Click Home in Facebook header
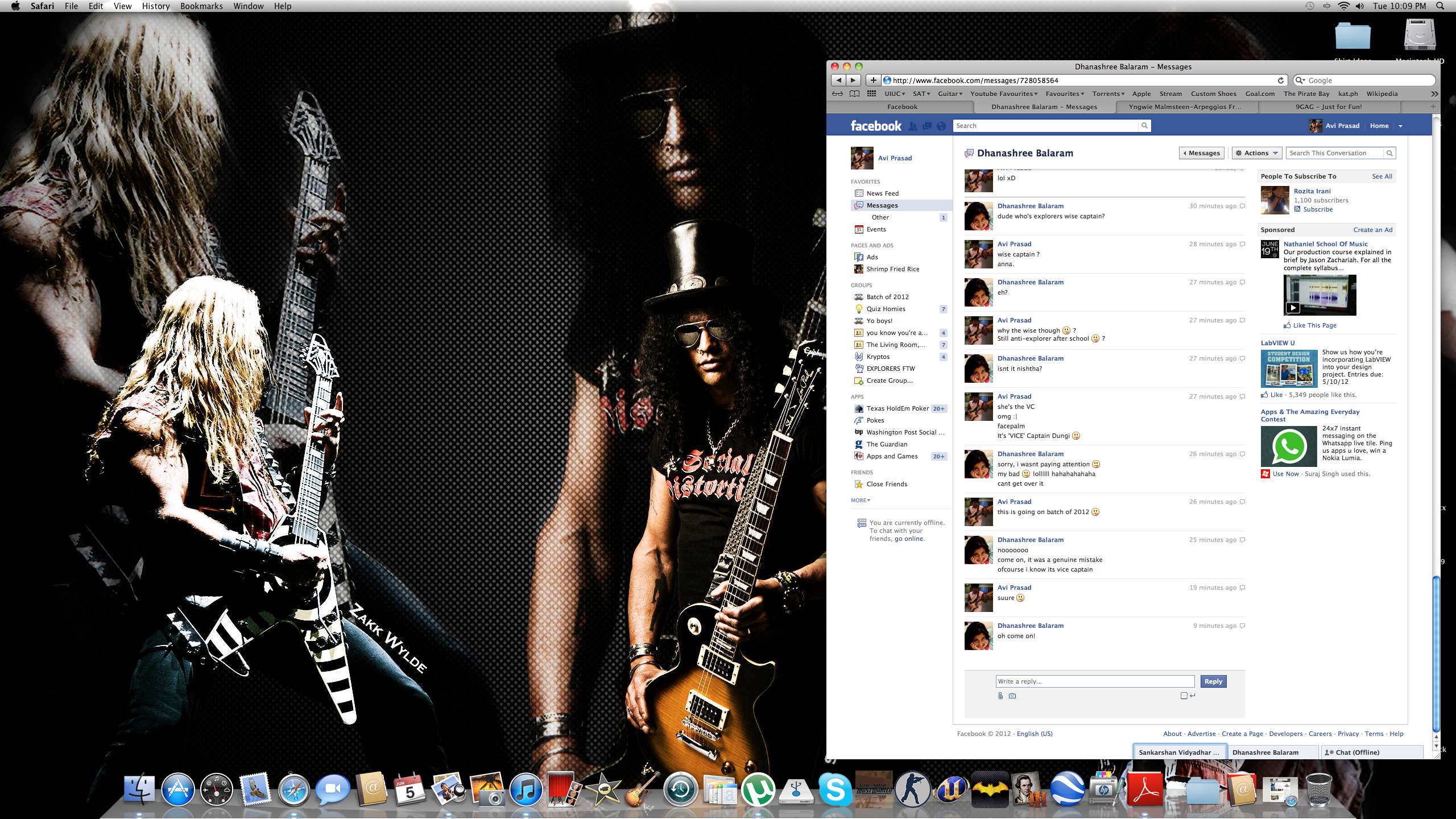This screenshot has width=1456, height=819. (1379, 126)
